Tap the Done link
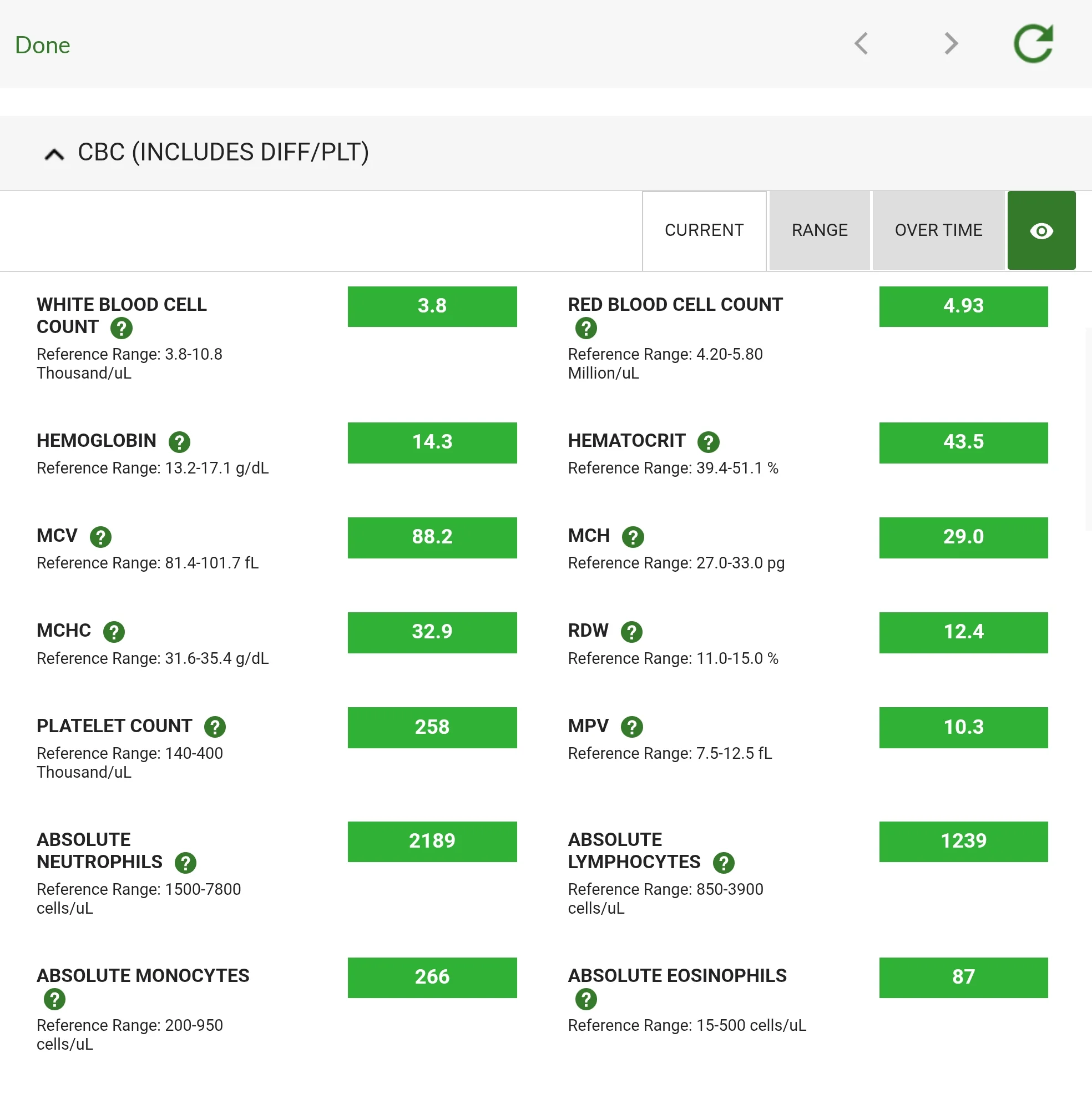Viewport: 1092px width, 1093px height. (x=42, y=46)
